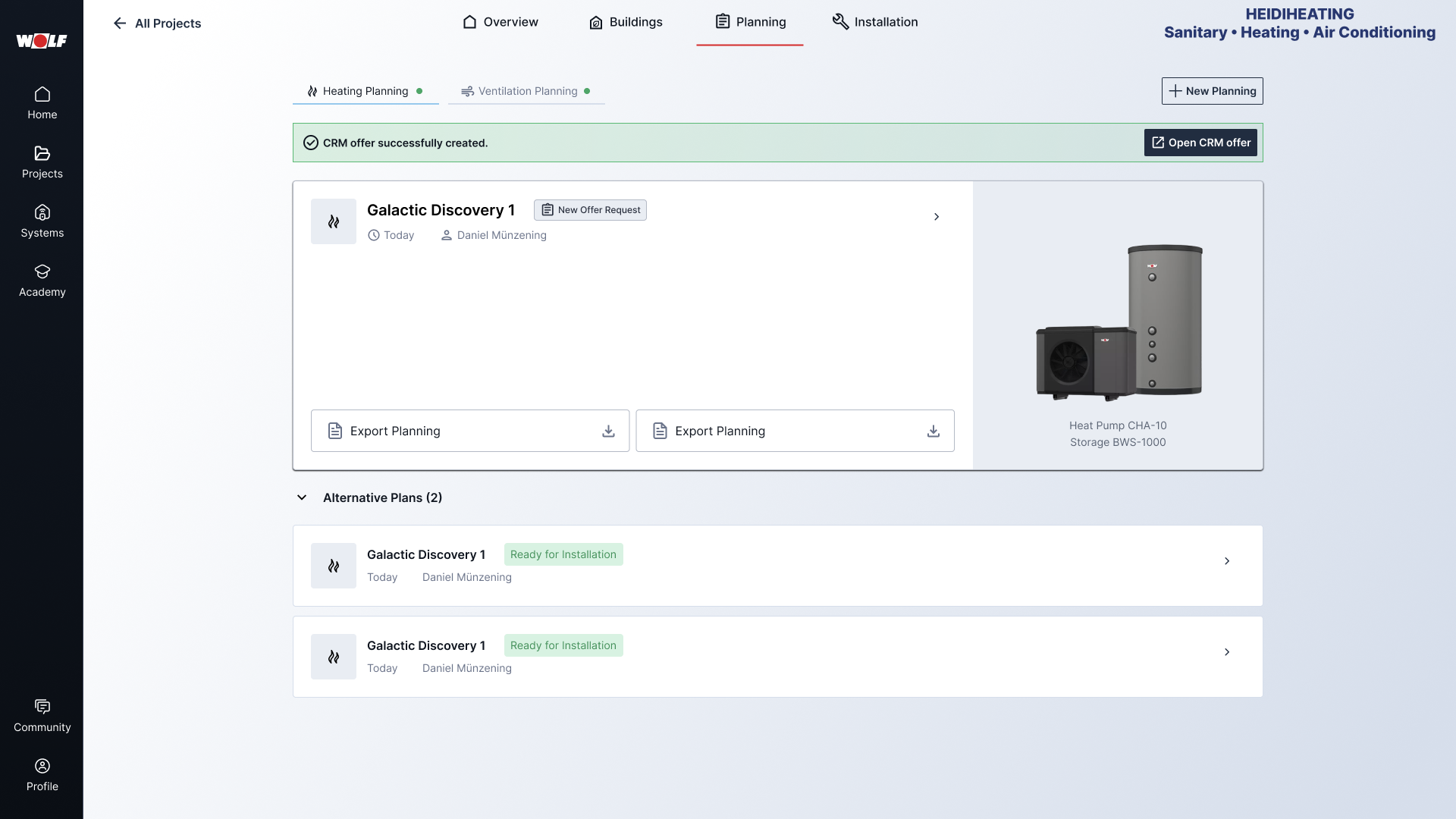
Task: Click the New Planning button
Action: (1212, 91)
